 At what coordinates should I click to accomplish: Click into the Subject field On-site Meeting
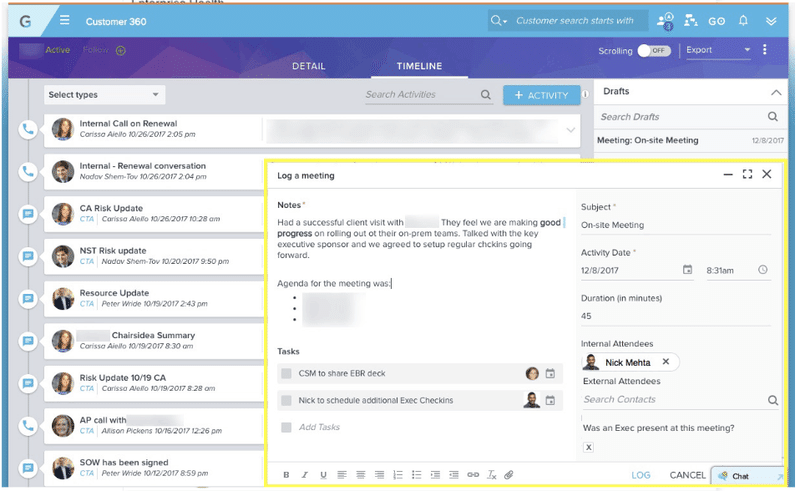click(x=676, y=225)
